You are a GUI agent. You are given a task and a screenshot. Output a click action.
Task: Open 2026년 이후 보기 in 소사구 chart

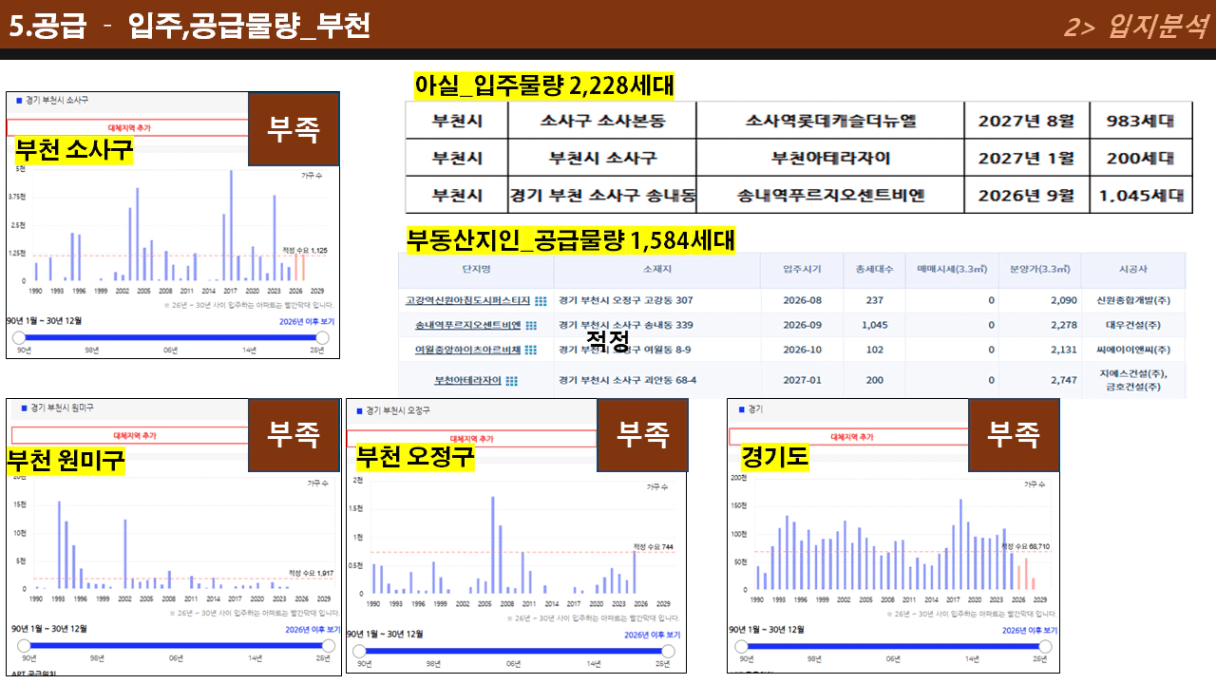coord(307,322)
